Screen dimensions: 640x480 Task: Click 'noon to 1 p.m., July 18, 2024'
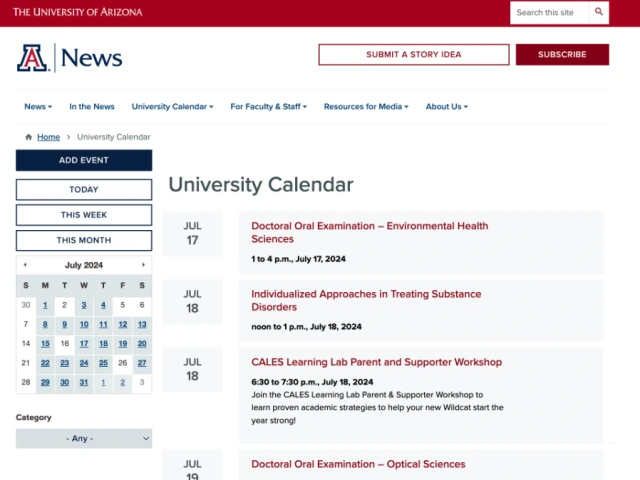coord(306,327)
